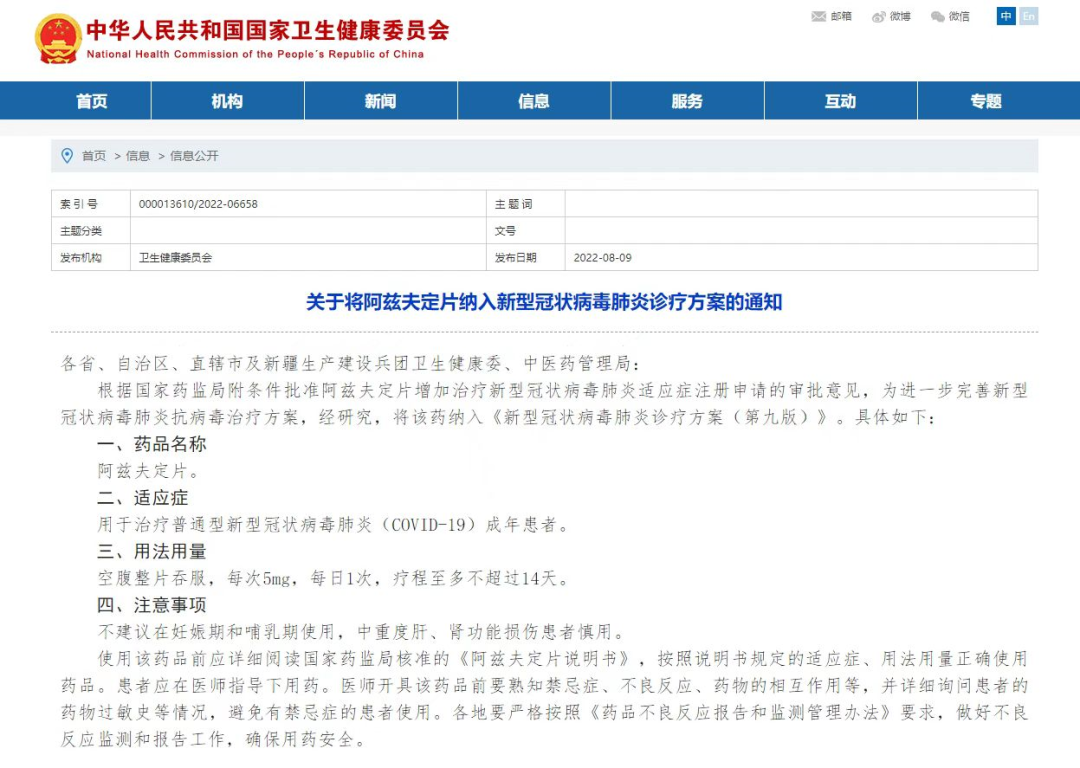Click the breadcrumb location pin icon
Viewport: 1080px width, 768px height.
[66, 156]
